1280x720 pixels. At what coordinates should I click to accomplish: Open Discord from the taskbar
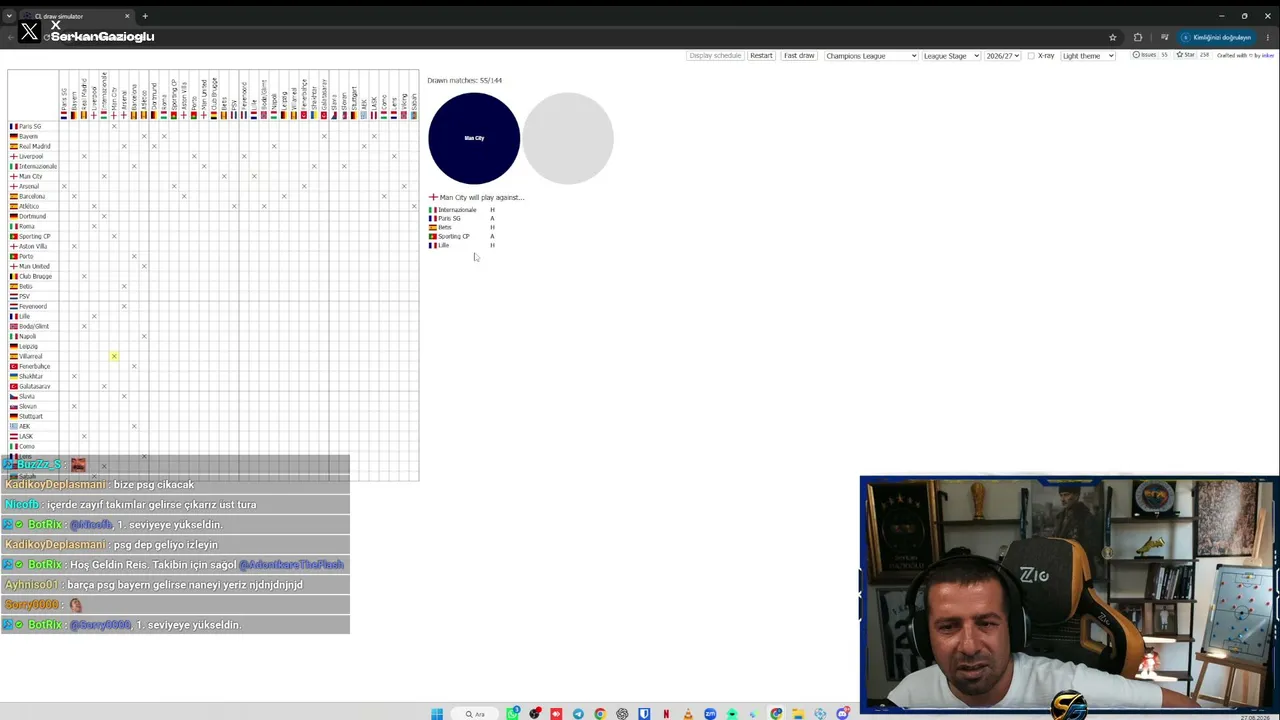point(842,714)
